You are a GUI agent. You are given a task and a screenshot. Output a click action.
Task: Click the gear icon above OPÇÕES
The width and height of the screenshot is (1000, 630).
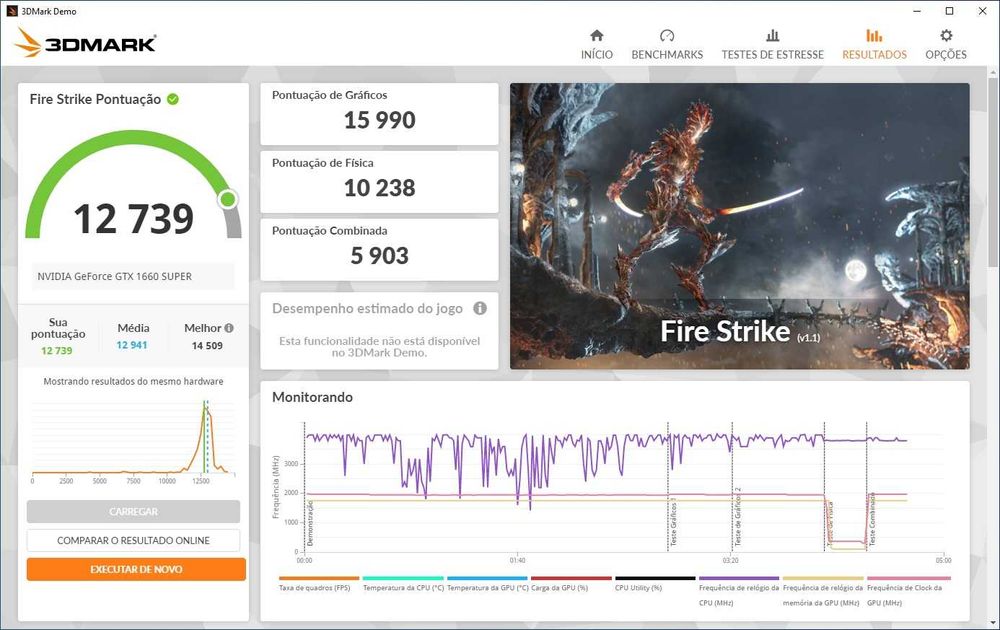946,35
